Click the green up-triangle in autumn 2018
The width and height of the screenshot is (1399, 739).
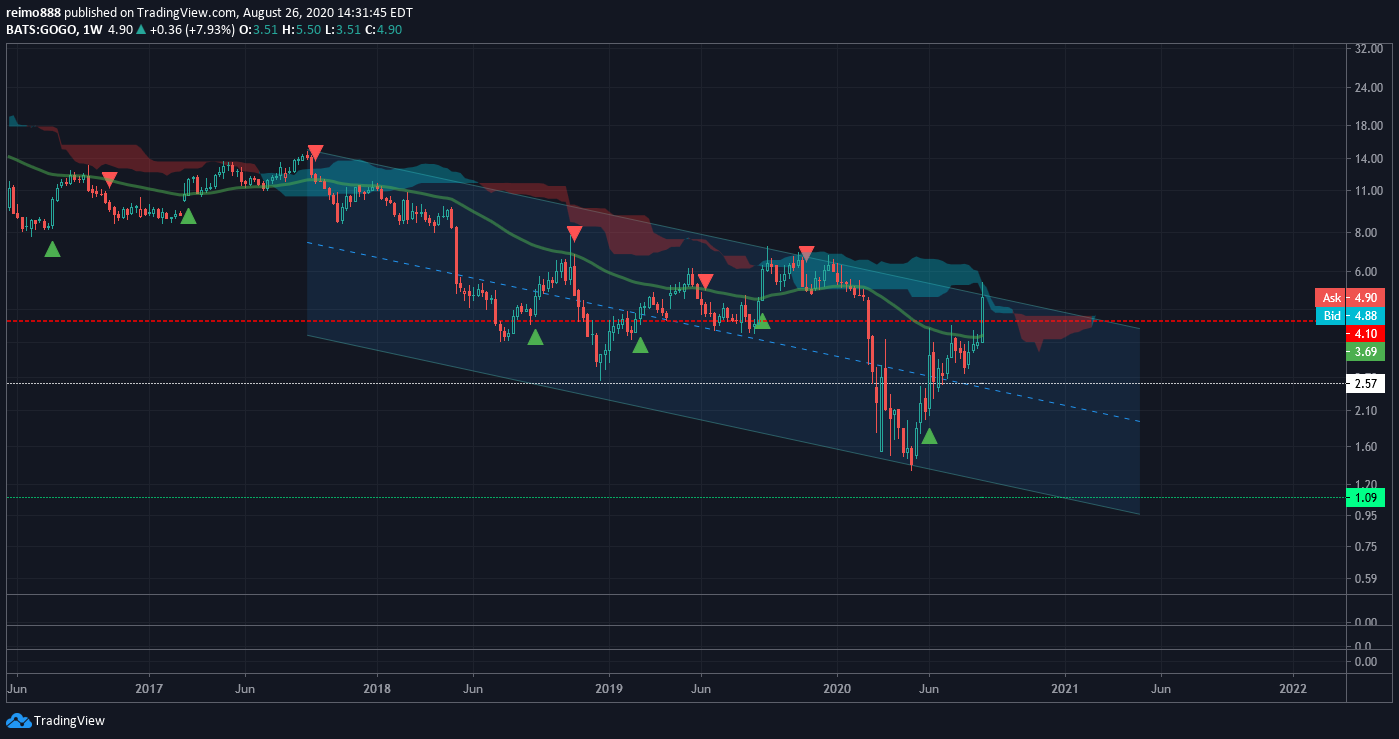pos(535,337)
